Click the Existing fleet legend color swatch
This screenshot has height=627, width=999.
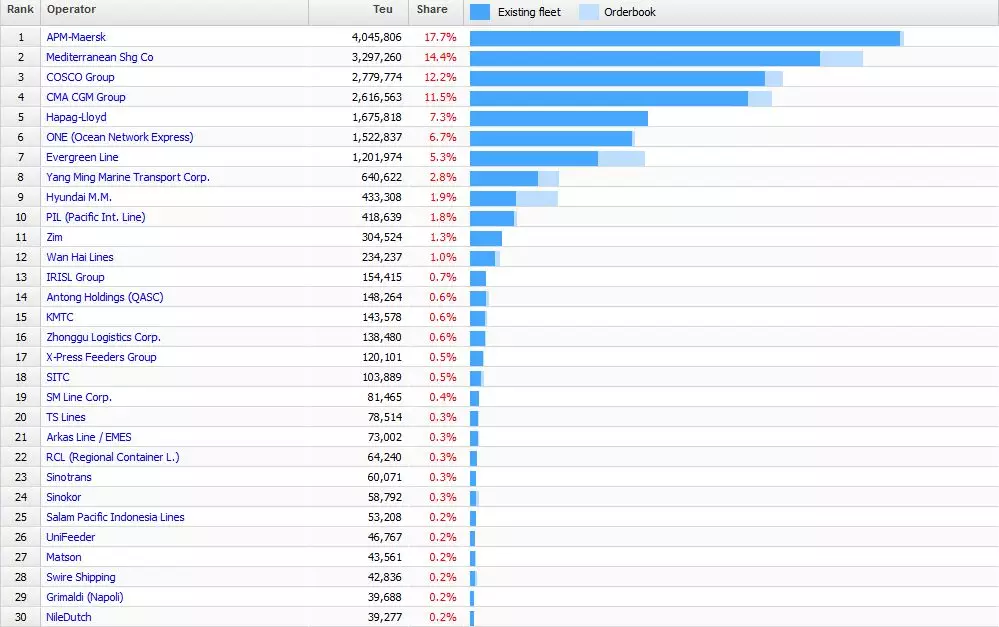(480, 12)
